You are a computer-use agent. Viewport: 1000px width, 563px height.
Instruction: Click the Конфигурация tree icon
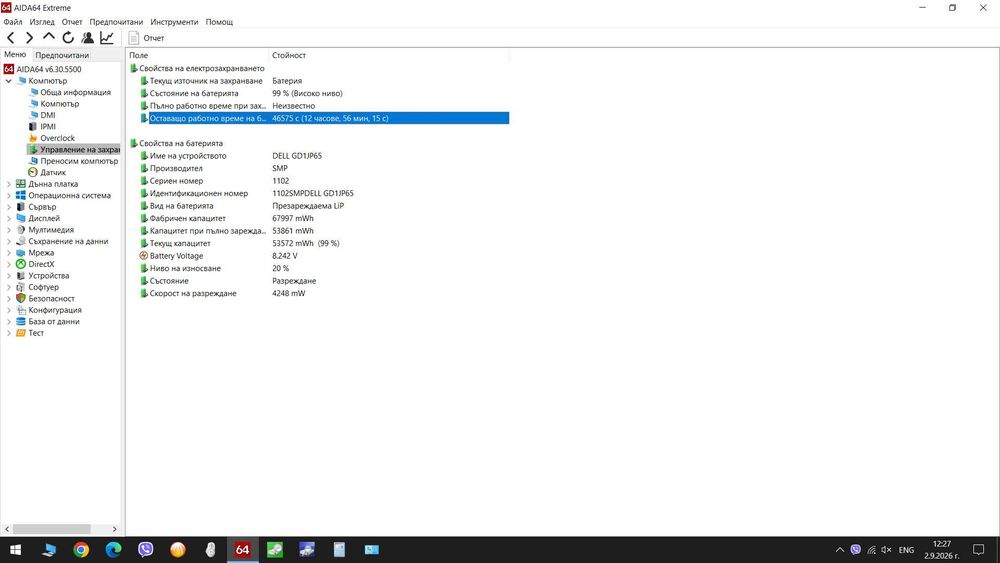(x=21, y=311)
